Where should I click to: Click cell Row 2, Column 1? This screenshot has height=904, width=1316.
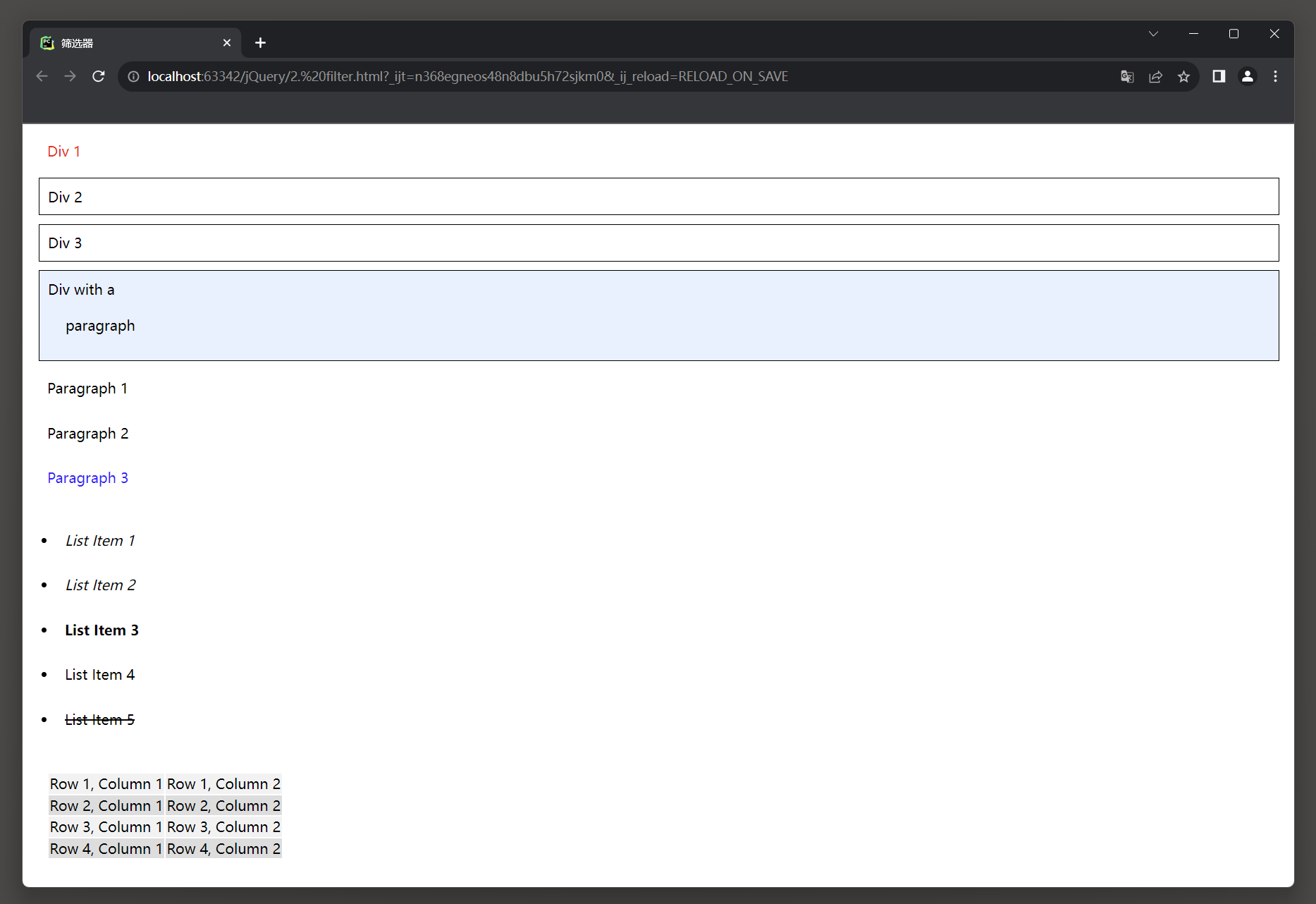point(106,806)
